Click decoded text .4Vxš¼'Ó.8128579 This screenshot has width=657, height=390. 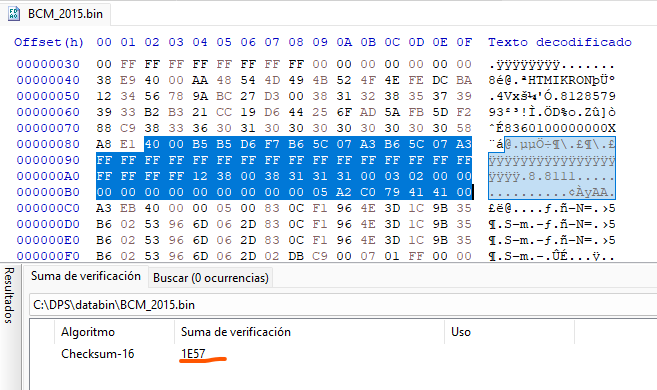point(551,96)
